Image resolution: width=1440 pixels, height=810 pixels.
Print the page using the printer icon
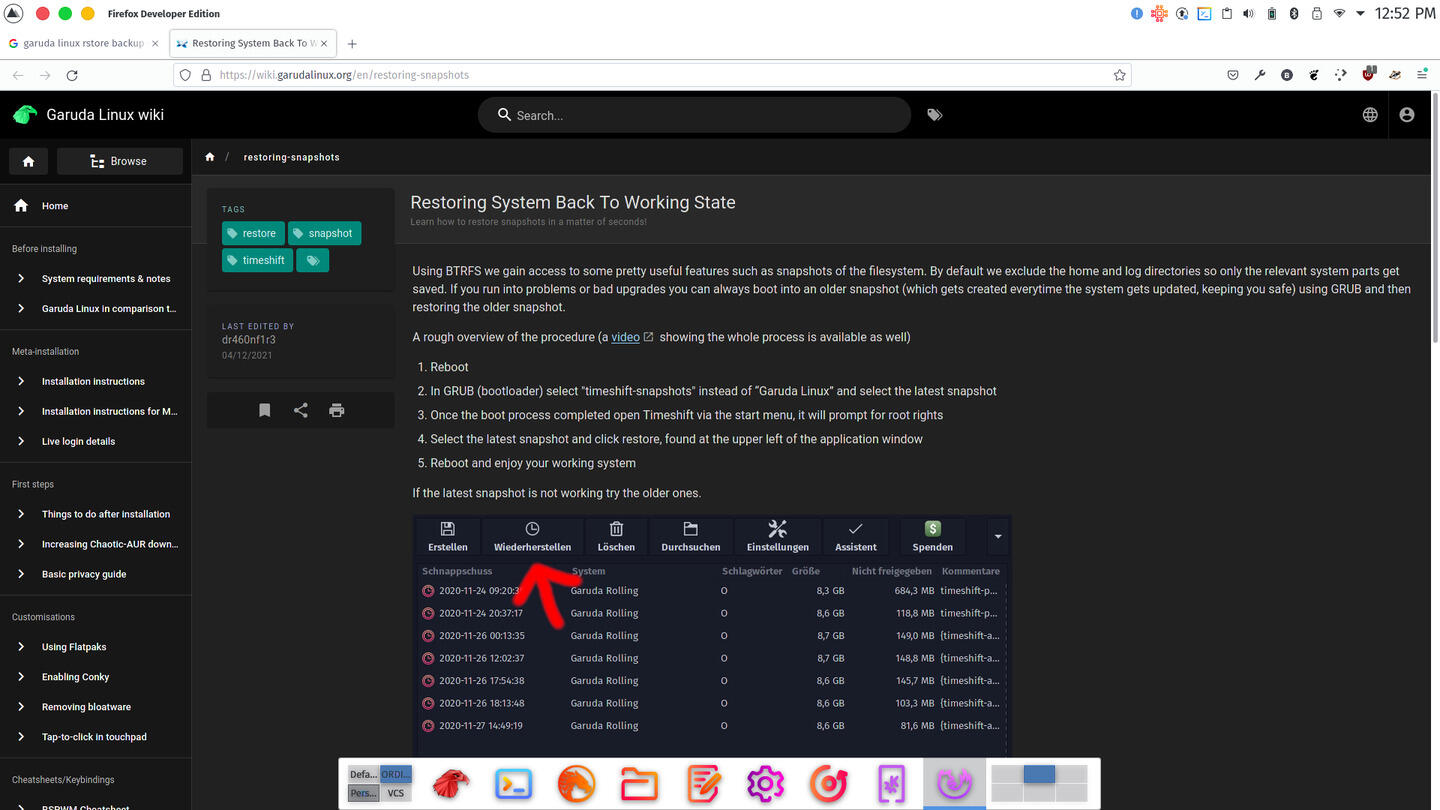(x=337, y=410)
